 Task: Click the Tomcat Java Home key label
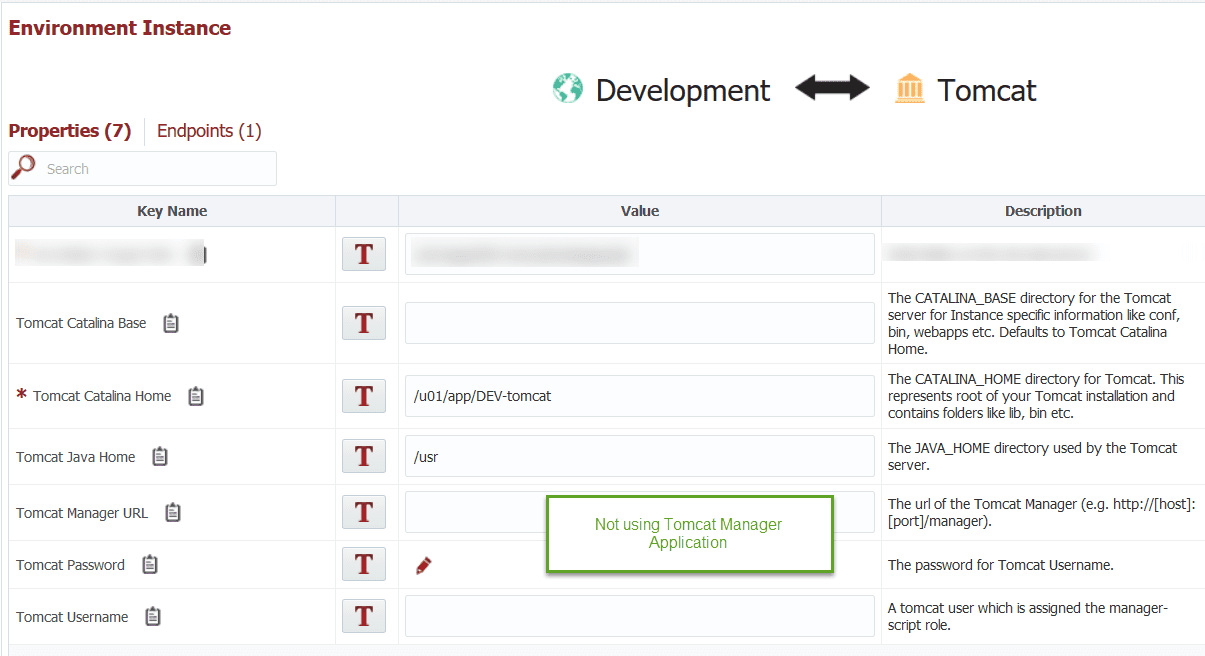click(x=76, y=457)
